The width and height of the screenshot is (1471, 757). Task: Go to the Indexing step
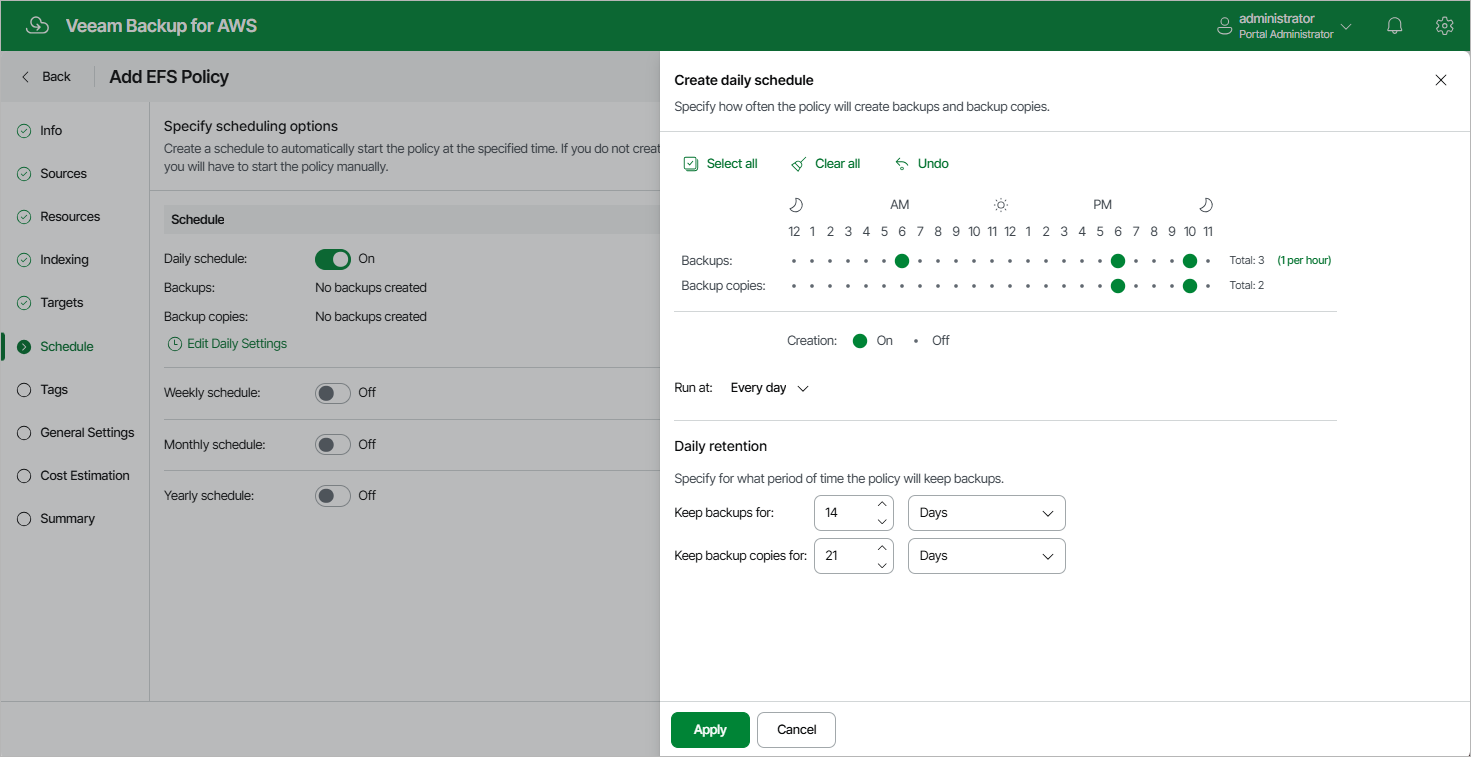click(x=64, y=260)
